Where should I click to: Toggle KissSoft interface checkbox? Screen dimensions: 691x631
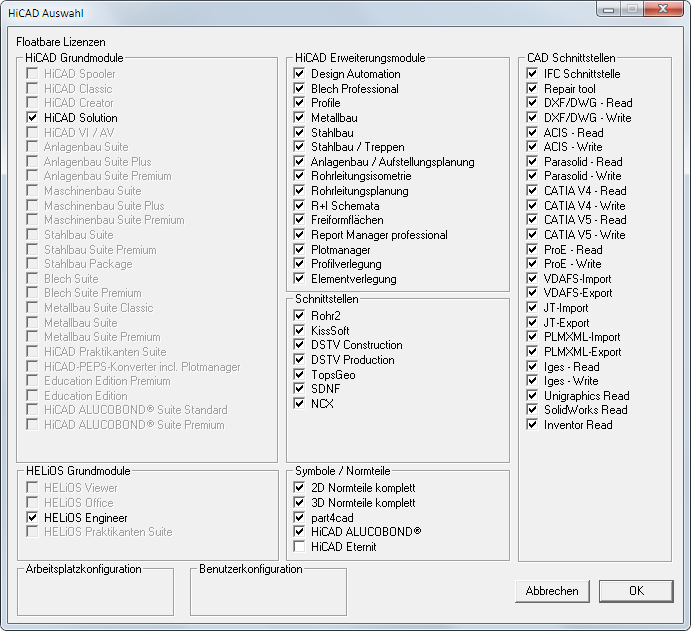(299, 330)
